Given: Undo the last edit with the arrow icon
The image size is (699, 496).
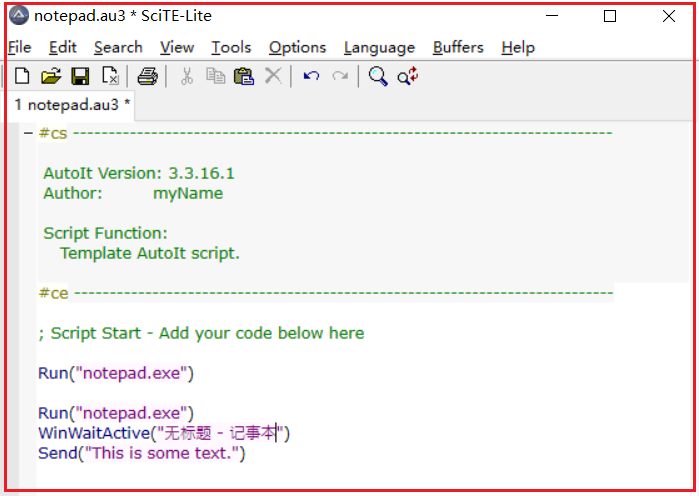Looking at the screenshot, I should pyautogui.click(x=311, y=76).
